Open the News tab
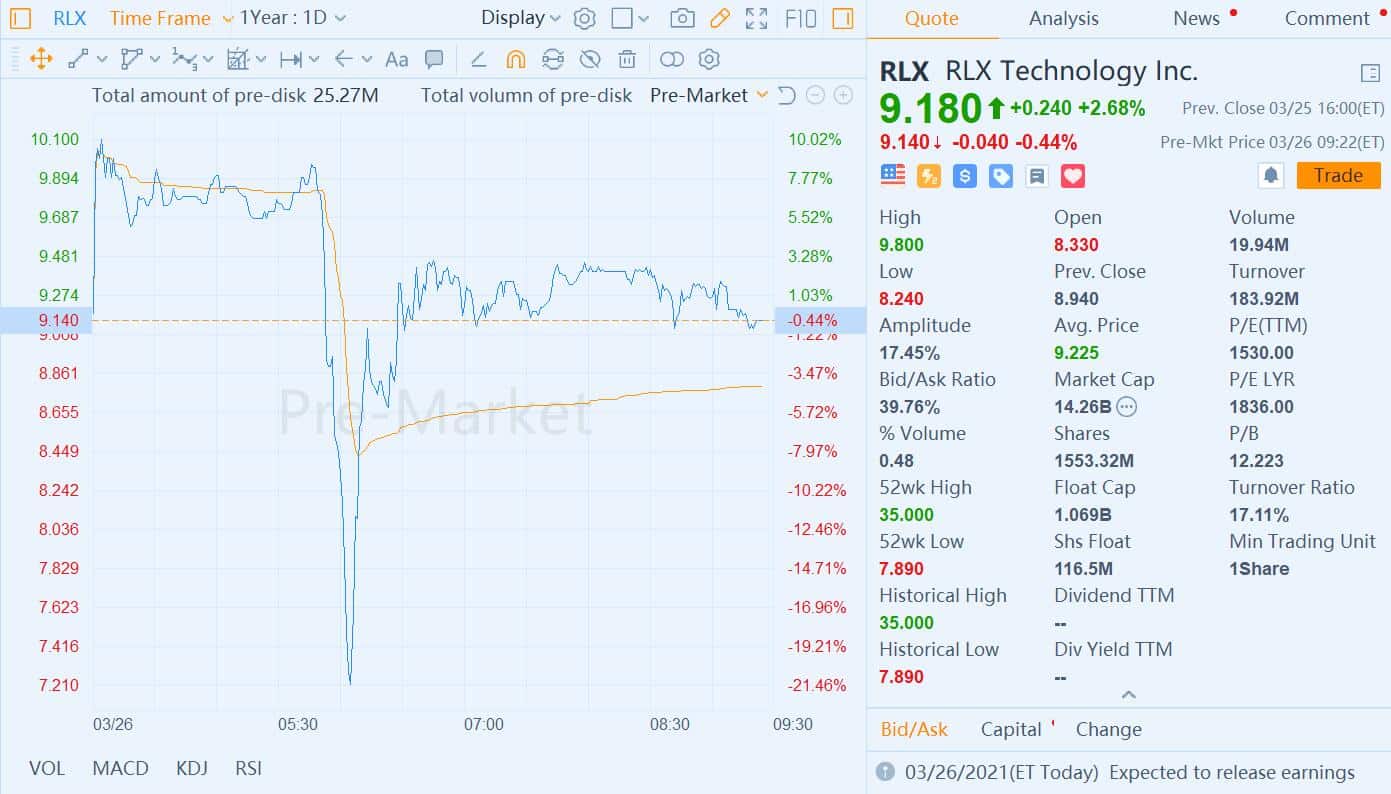Viewport: 1391px width, 794px height. pos(1196,18)
